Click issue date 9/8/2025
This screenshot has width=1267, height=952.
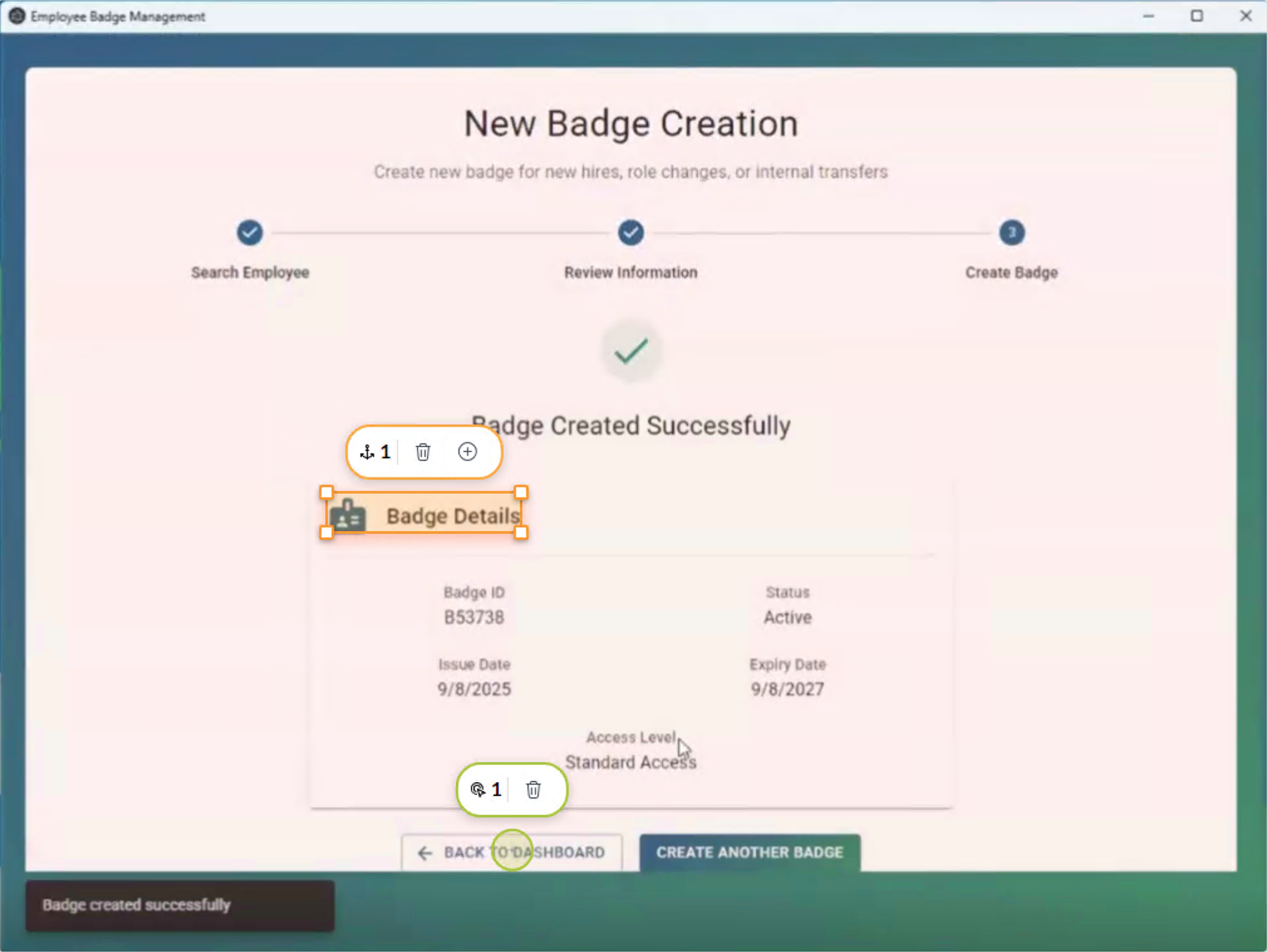point(474,689)
